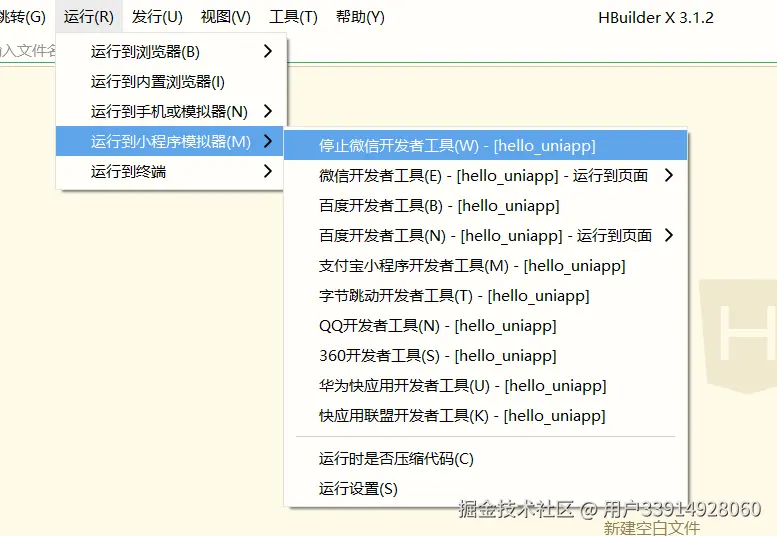Viewport: 777px width, 536px height.
Task: Select 微信开发者工具(E) 运行到页面 entry
Action: click(486, 175)
